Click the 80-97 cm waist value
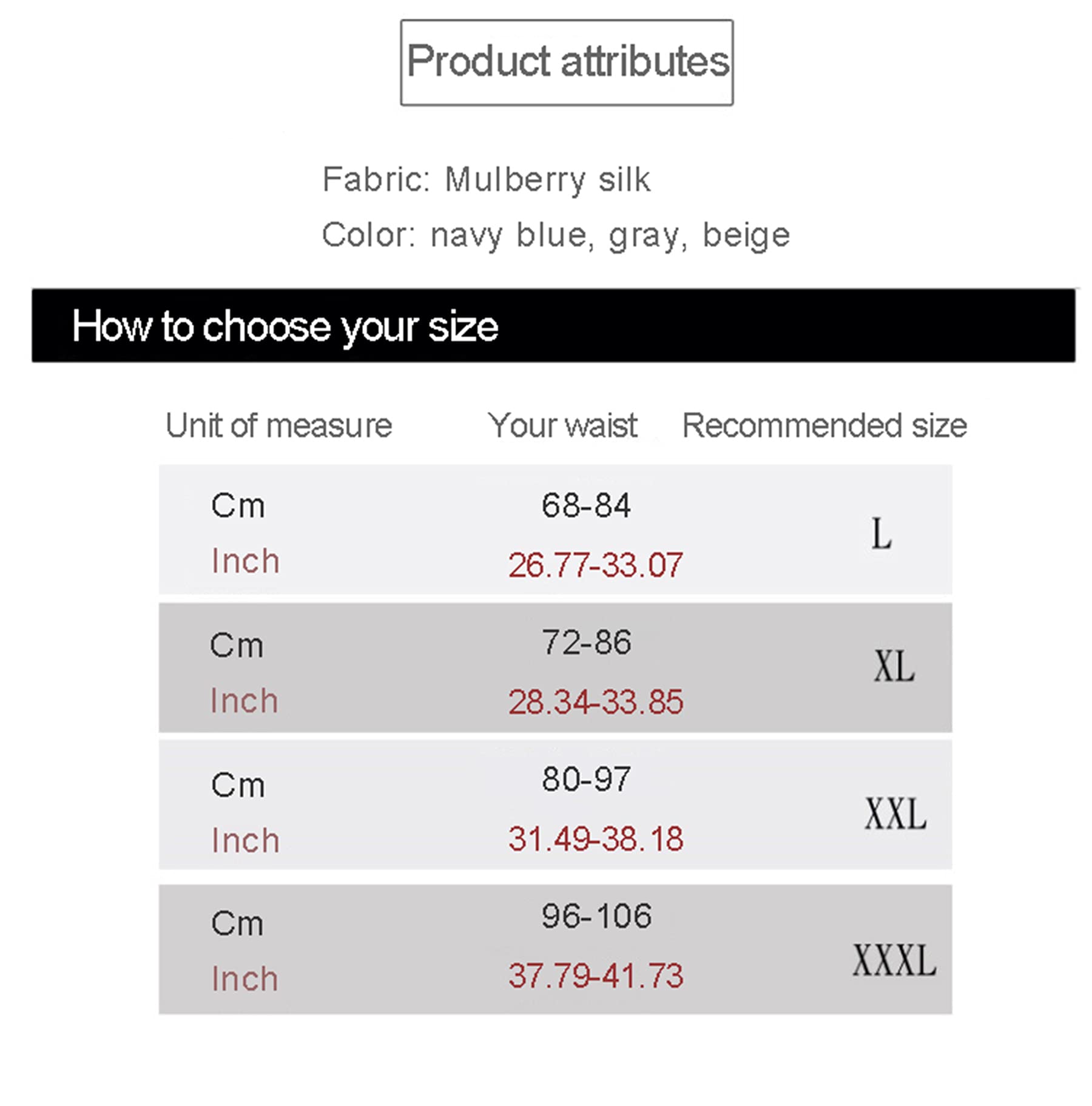The height and width of the screenshot is (1106, 1092). 587,779
